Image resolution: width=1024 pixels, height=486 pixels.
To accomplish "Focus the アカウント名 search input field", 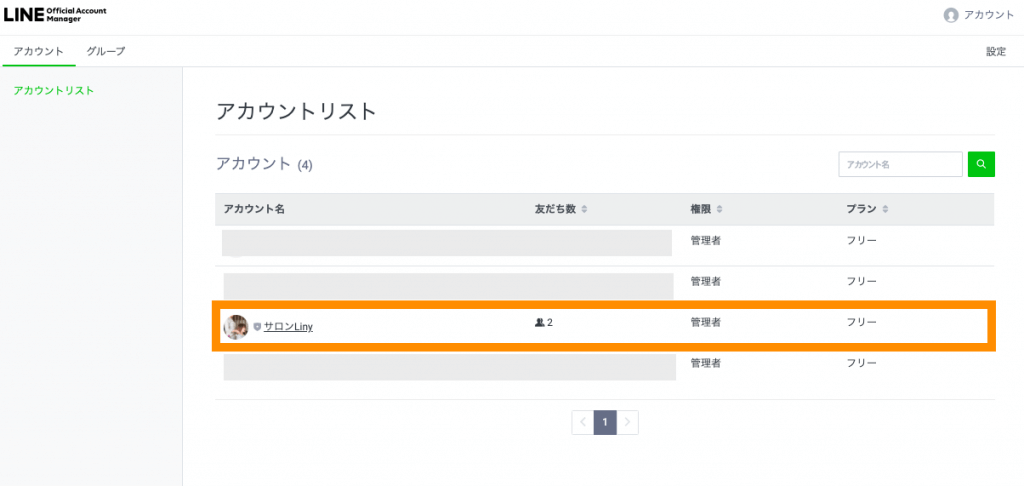I will pyautogui.click(x=901, y=165).
